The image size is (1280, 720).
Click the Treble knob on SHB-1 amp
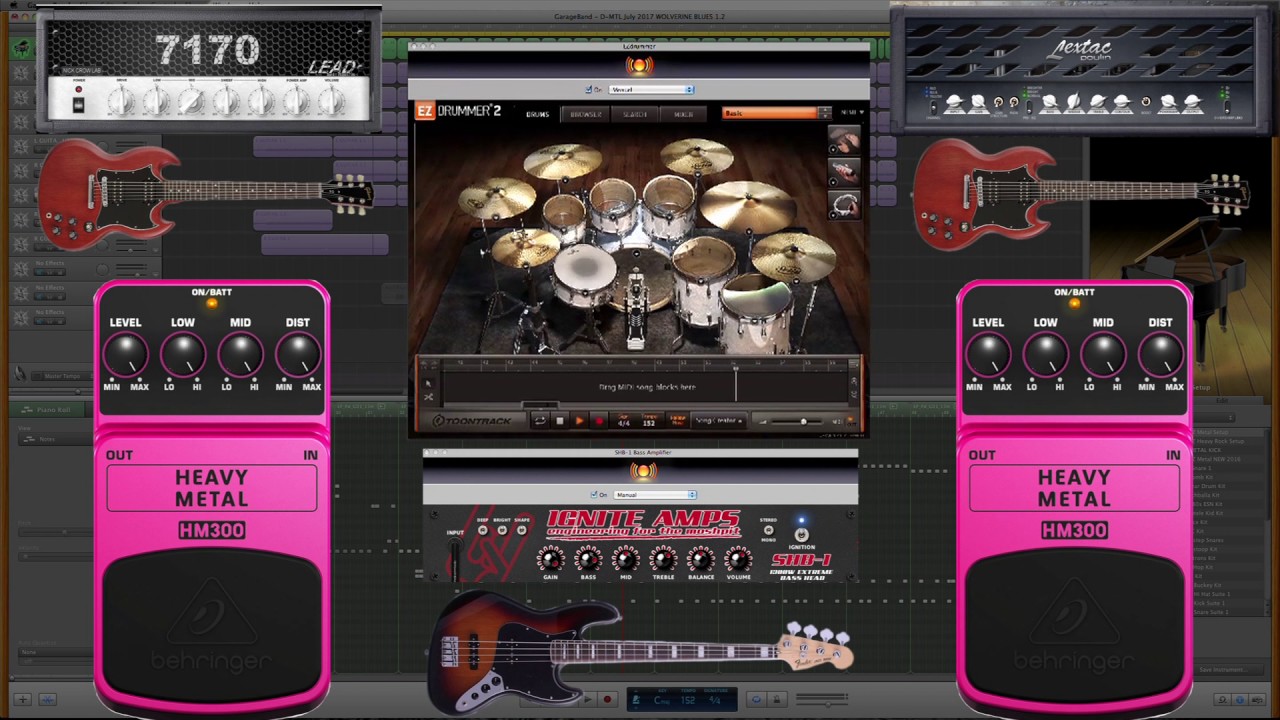pos(664,559)
